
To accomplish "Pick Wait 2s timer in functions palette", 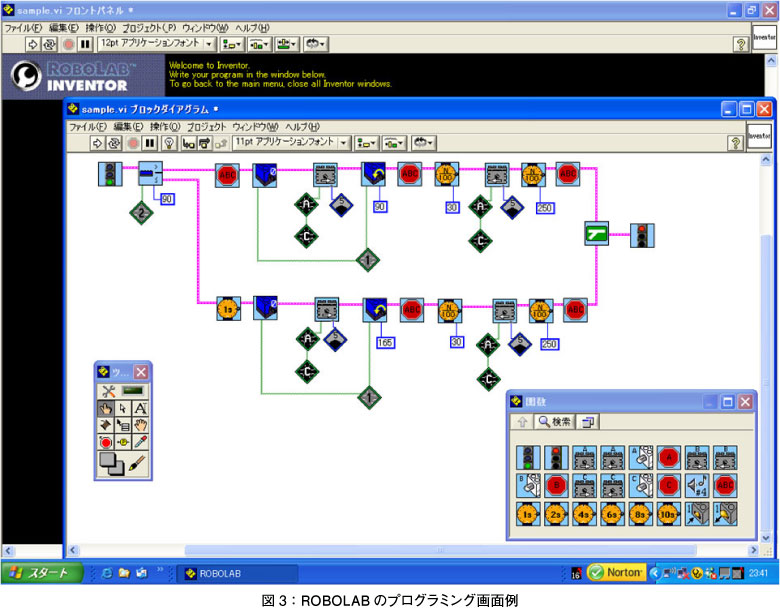I will [556, 514].
